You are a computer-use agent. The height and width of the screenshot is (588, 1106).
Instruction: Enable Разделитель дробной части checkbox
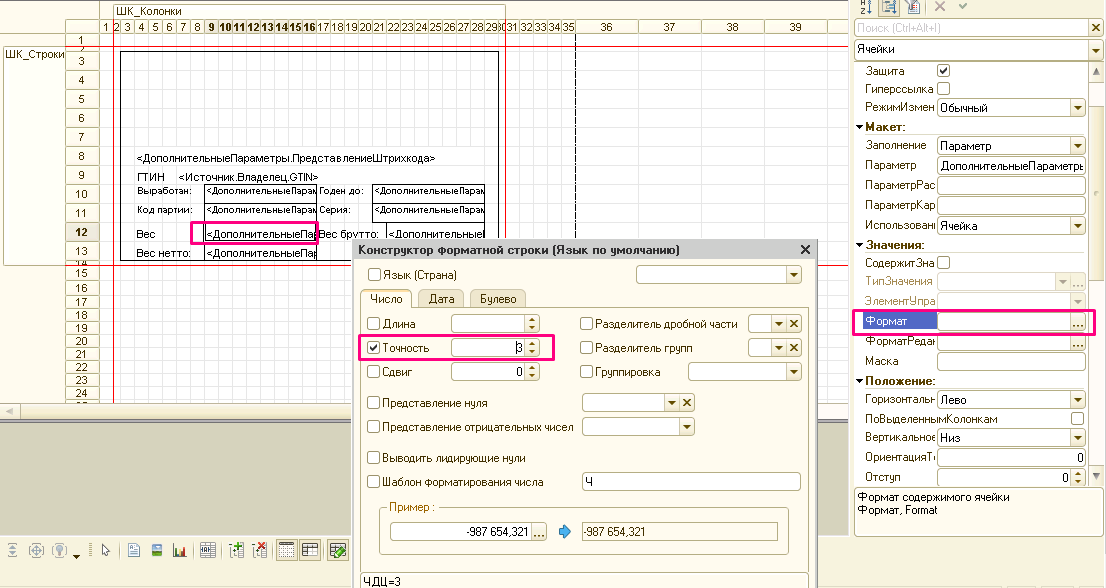pyautogui.click(x=586, y=324)
